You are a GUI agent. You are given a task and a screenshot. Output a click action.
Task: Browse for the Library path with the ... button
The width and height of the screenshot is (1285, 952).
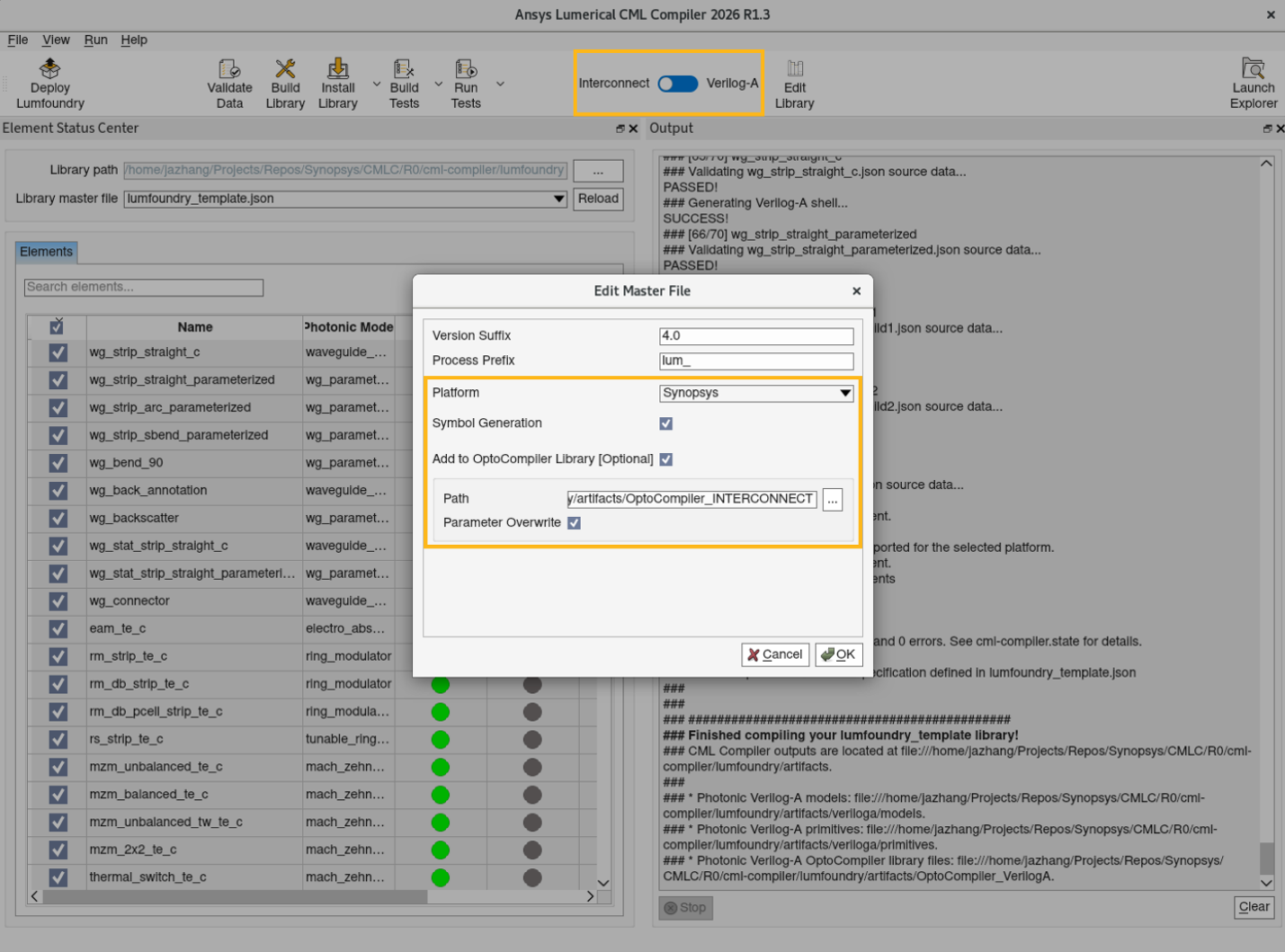pyautogui.click(x=598, y=170)
